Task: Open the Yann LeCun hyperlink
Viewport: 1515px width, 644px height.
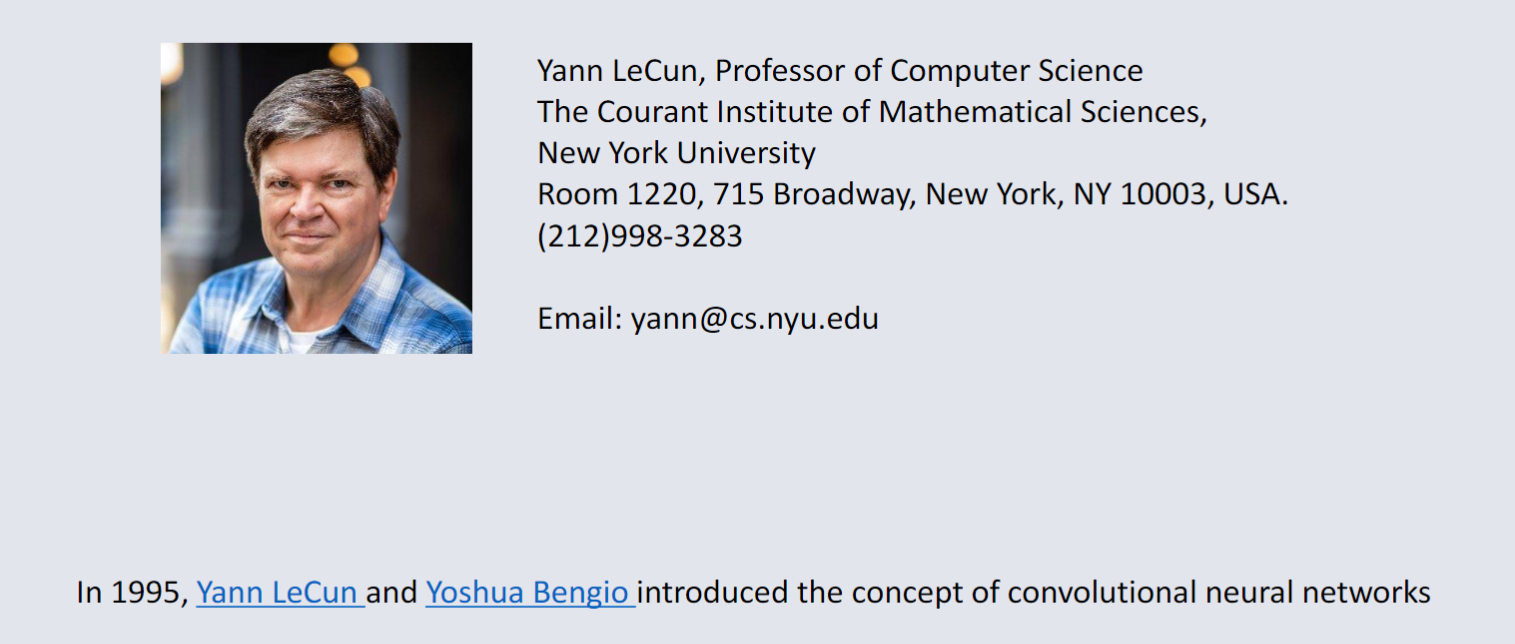Action: pyautogui.click(x=278, y=593)
